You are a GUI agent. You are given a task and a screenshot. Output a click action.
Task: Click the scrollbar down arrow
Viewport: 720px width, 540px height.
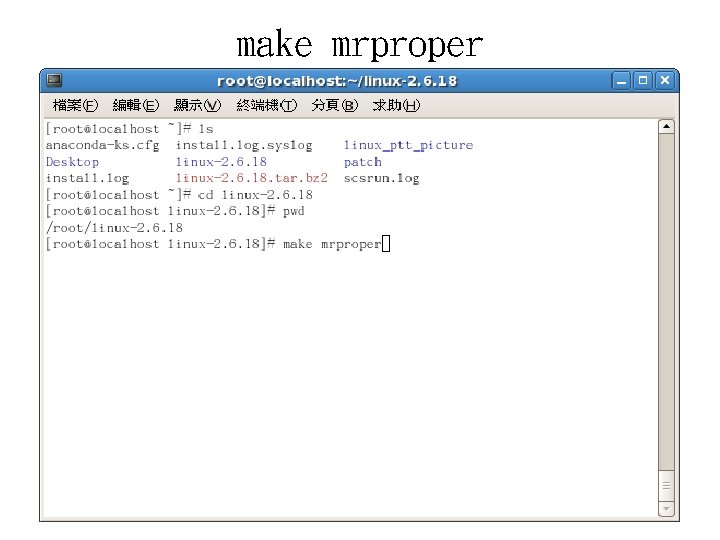pos(666,509)
